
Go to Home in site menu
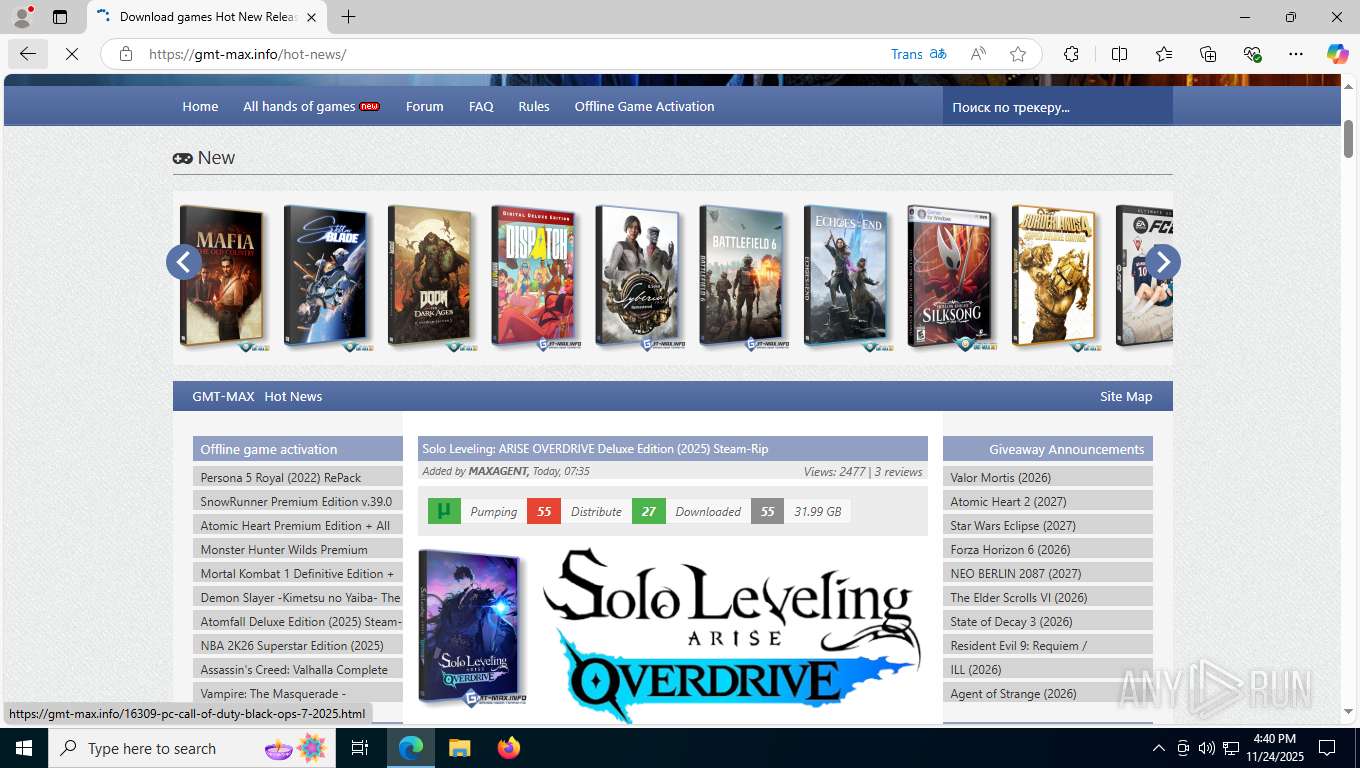(200, 106)
